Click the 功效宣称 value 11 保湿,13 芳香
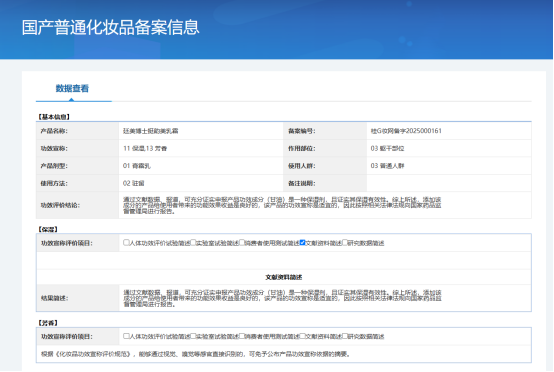554x372 pixels. click(x=145, y=148)
